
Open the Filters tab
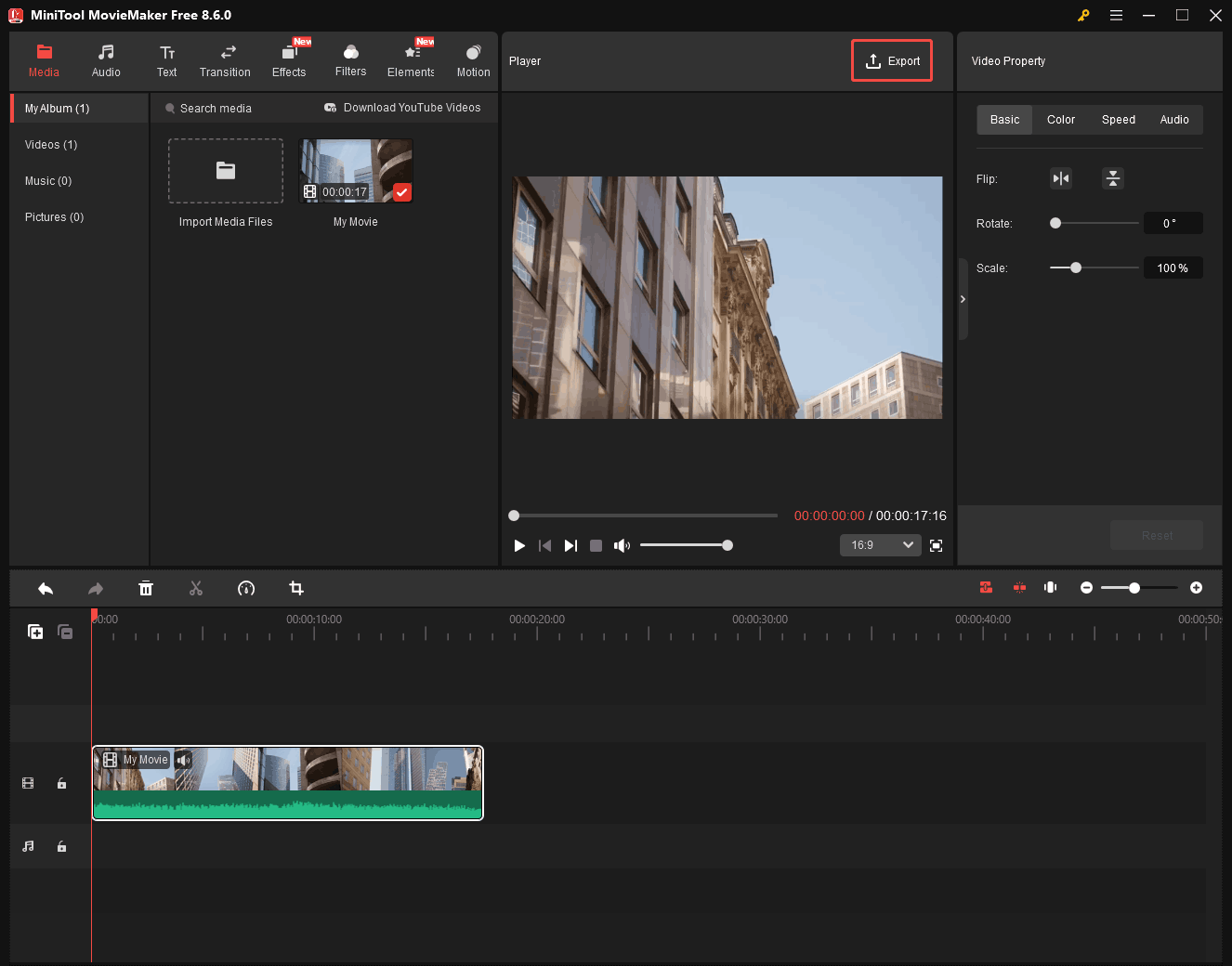(350, 61)
